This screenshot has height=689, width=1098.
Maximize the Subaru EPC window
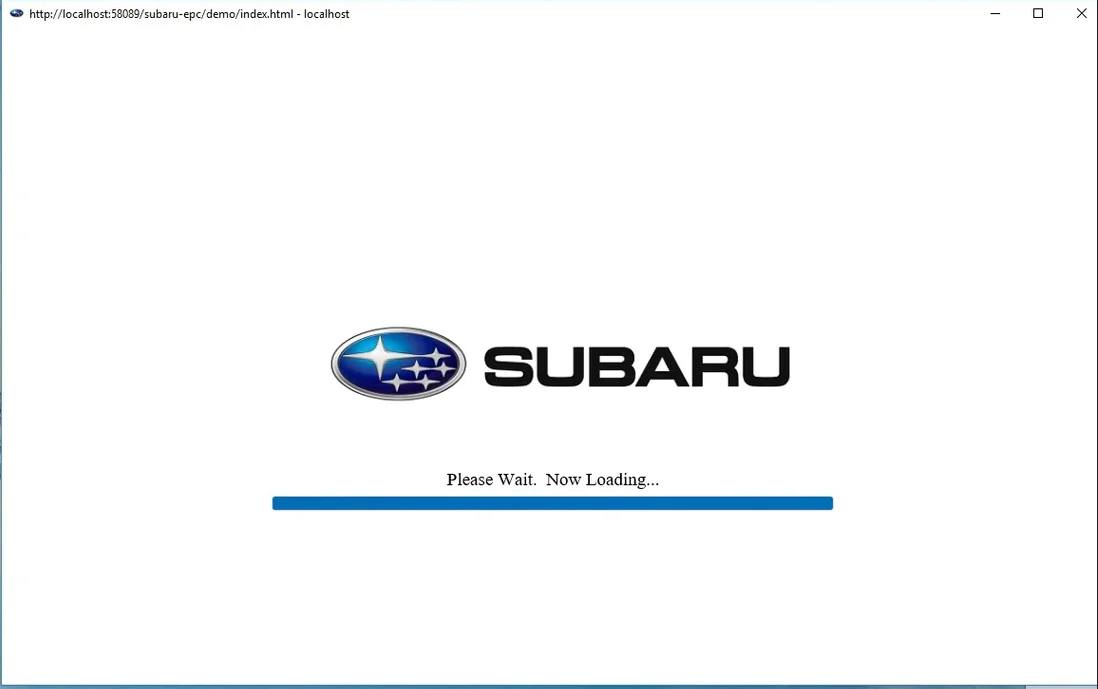[x=1038, y=13]
